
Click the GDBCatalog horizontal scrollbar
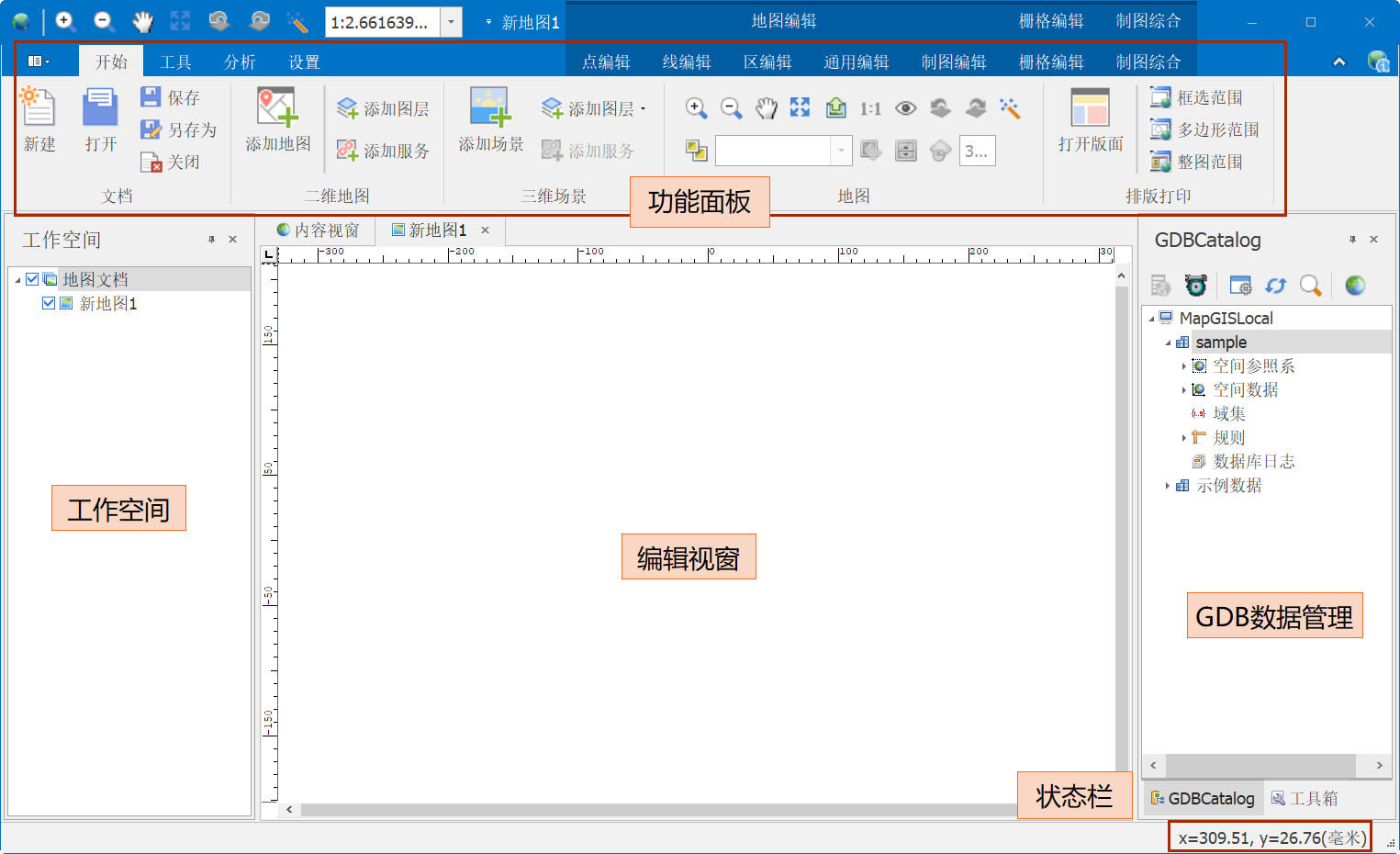point(1260,765)
